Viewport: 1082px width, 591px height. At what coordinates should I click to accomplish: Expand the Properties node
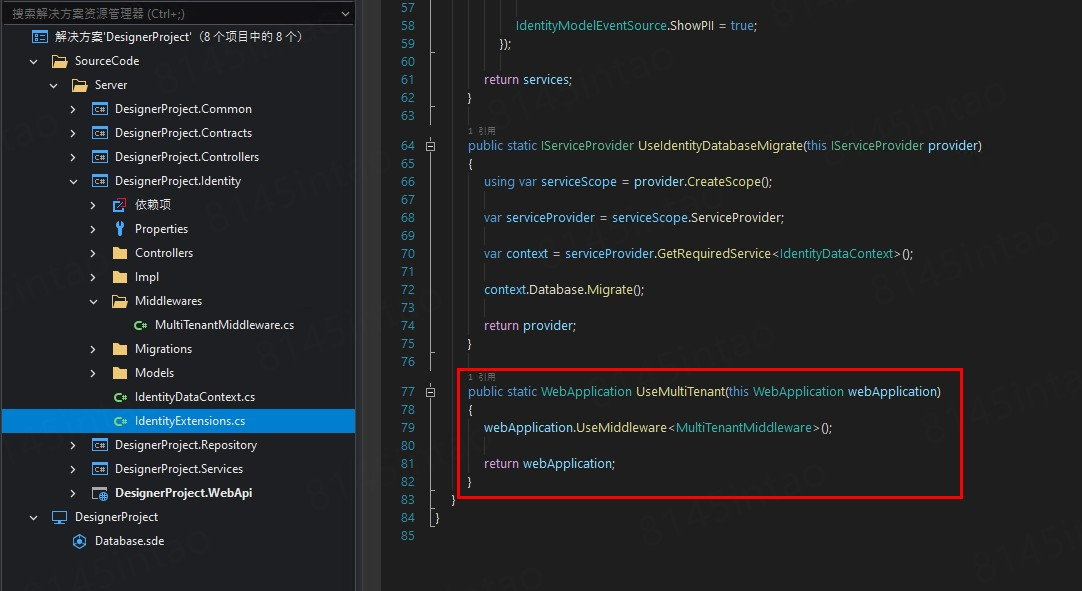pos(93,229)
